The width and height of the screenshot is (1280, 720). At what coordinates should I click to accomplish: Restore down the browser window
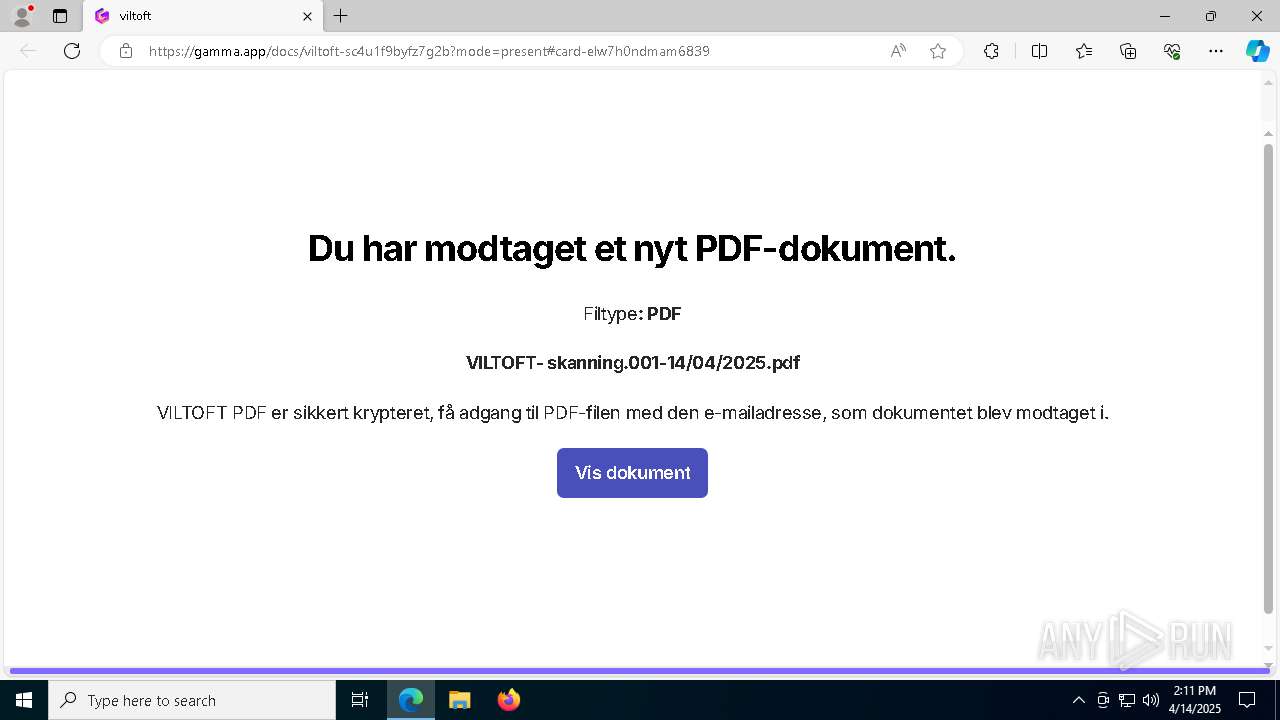tap(1211, 16)
